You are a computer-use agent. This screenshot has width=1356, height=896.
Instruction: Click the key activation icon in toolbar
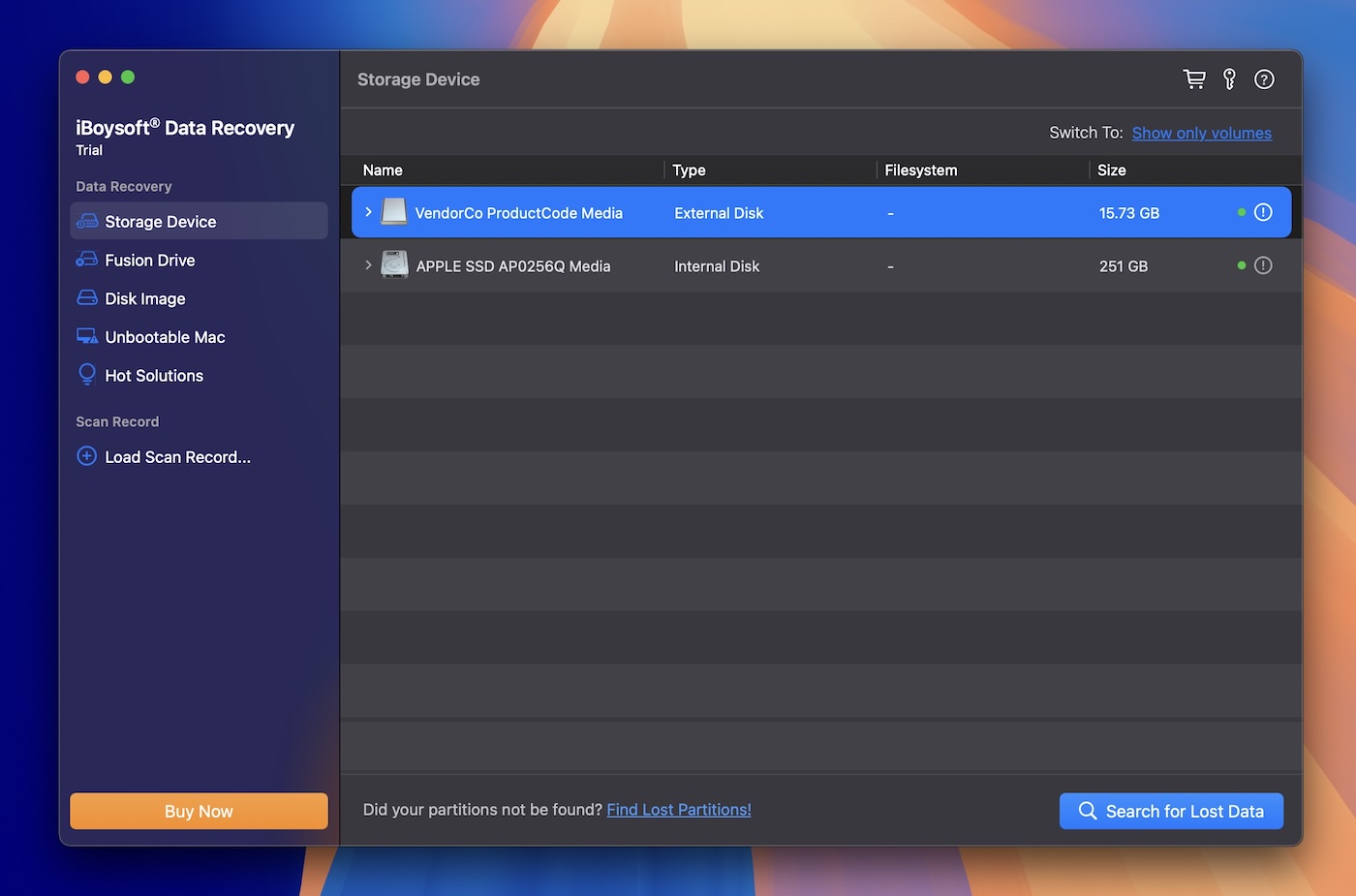(1229, 78)
